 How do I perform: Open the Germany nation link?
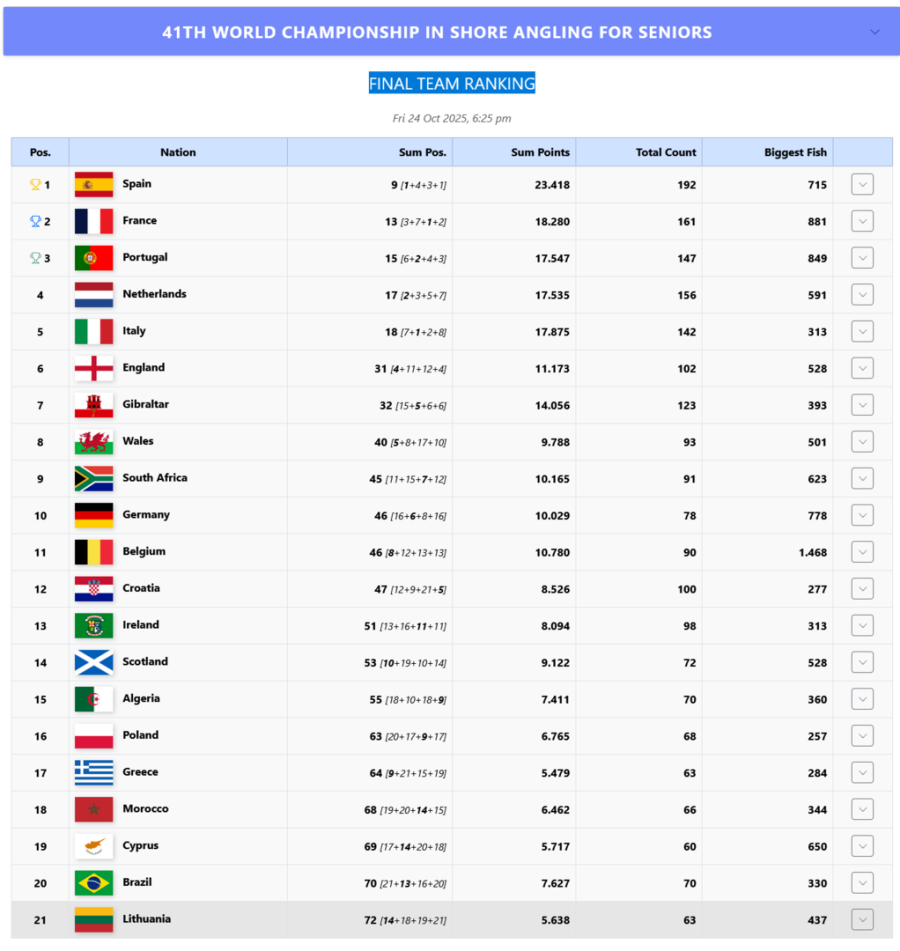146,515
